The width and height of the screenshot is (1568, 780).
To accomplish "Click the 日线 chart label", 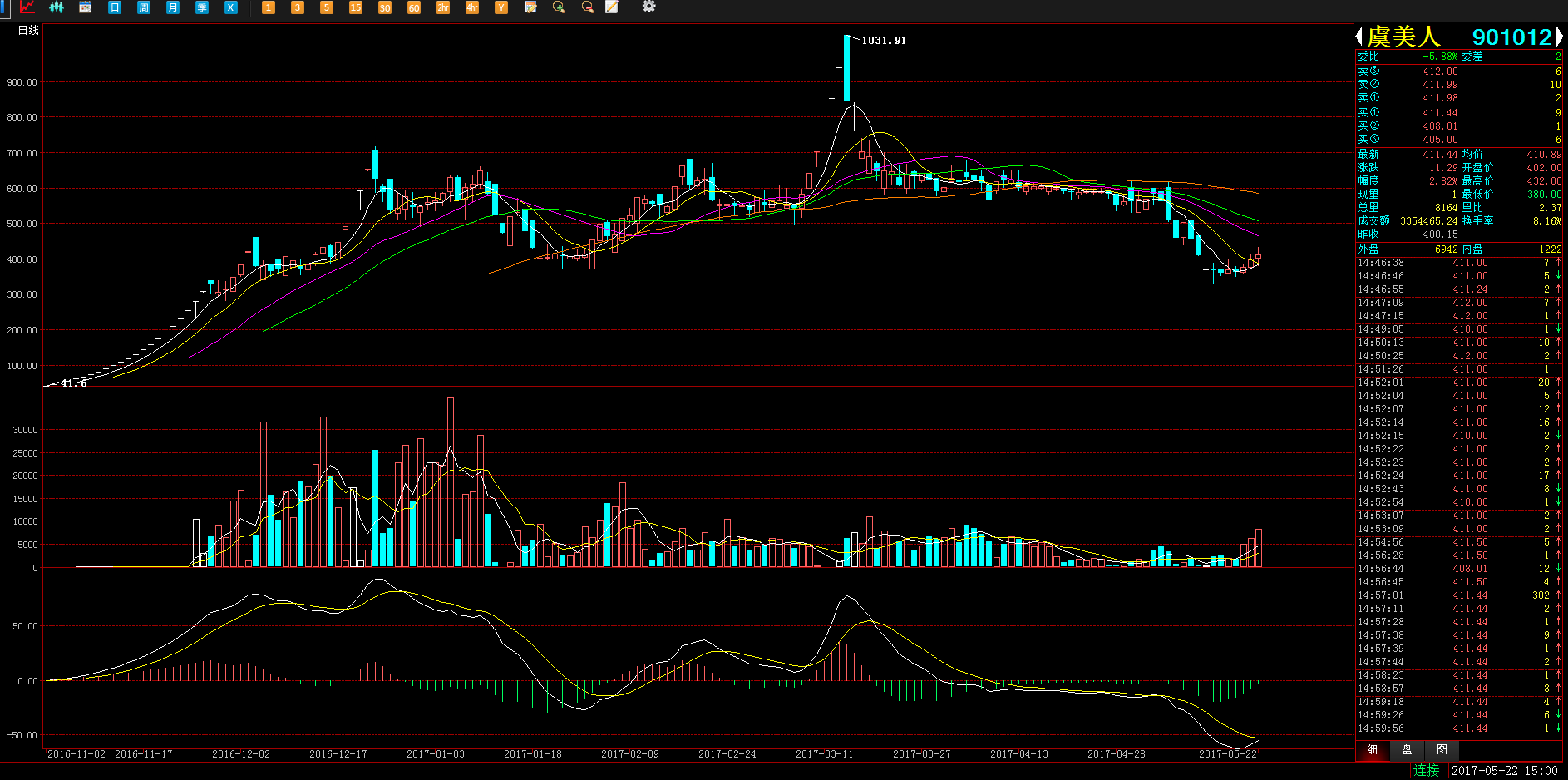I will (28, 30).
